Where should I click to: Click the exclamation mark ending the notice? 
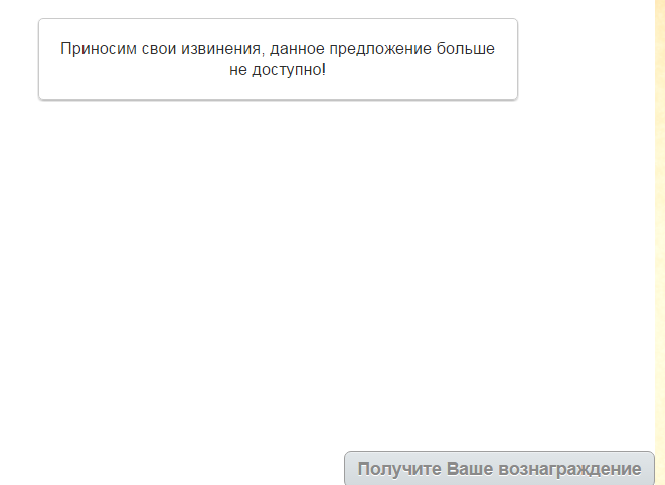click(324, 69)
